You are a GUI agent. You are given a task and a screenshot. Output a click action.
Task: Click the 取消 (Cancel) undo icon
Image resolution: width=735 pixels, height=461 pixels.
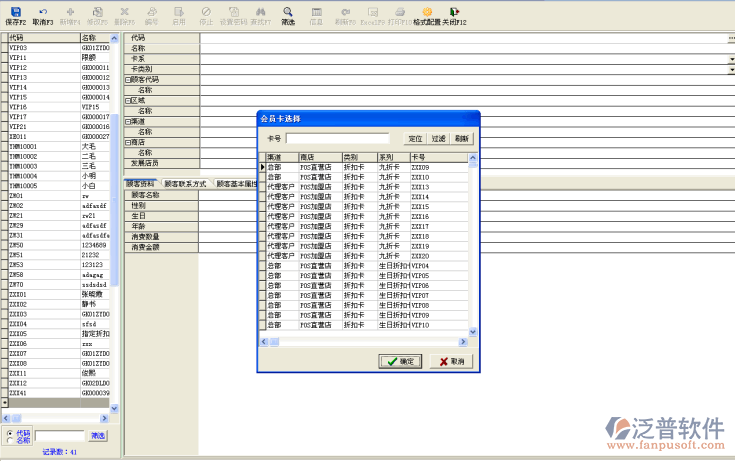tap(42, 13)
